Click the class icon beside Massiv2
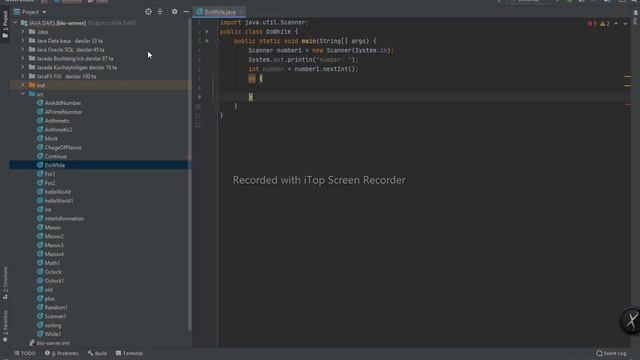Image resolution: width=640 pixels, height=360 pixels. point(40,236)
